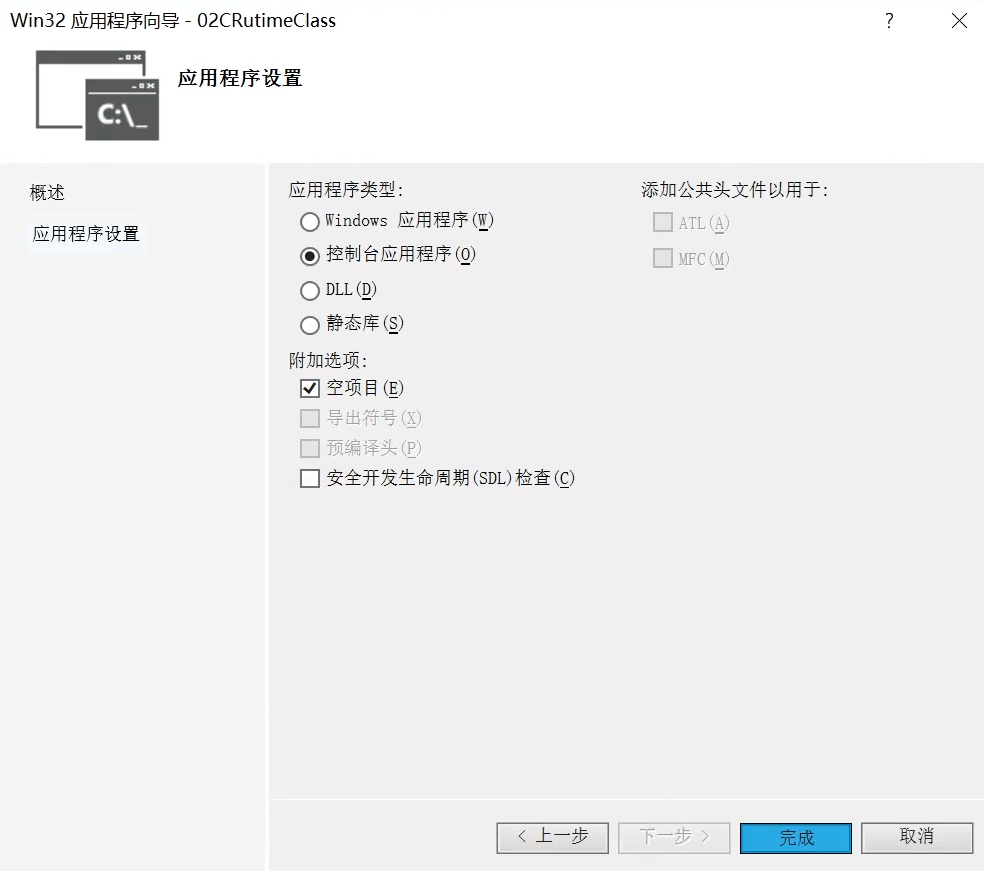Choose 静态库 (S) radio option
The width and height of the screenshot is (984, 871).
tap(309, 324)
